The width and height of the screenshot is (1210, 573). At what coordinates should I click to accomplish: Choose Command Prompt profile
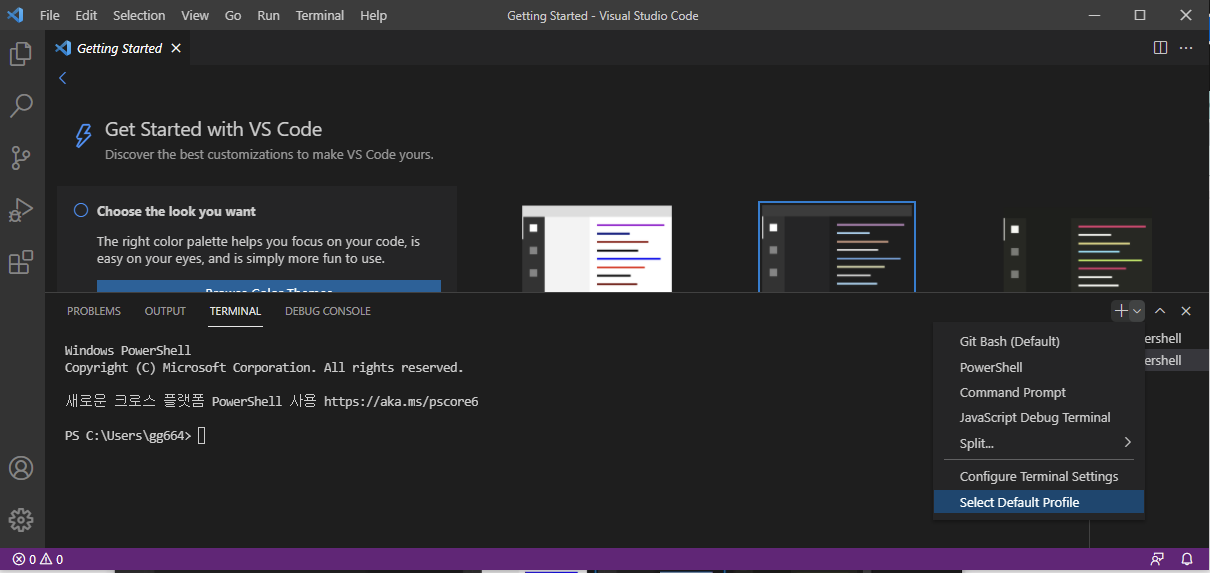[1039, 392]
